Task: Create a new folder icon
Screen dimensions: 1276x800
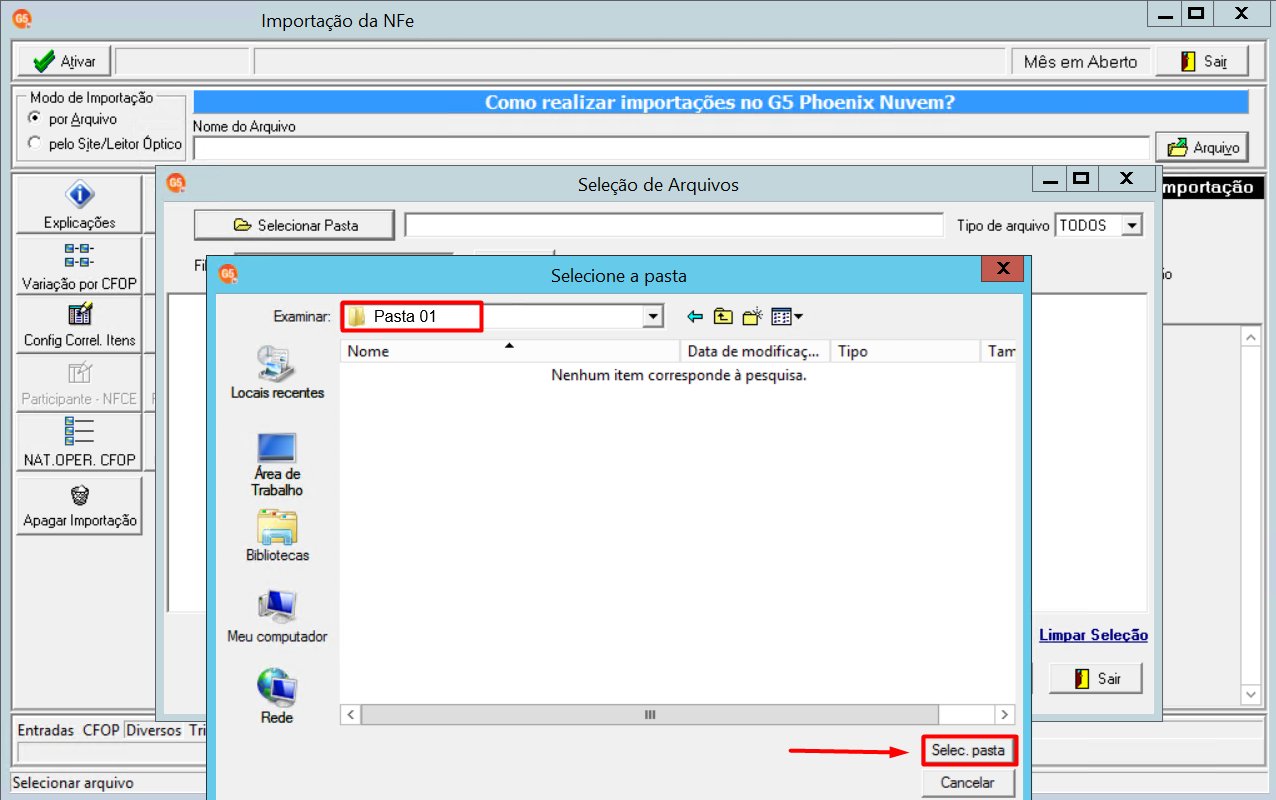Action: coord(752,317)
